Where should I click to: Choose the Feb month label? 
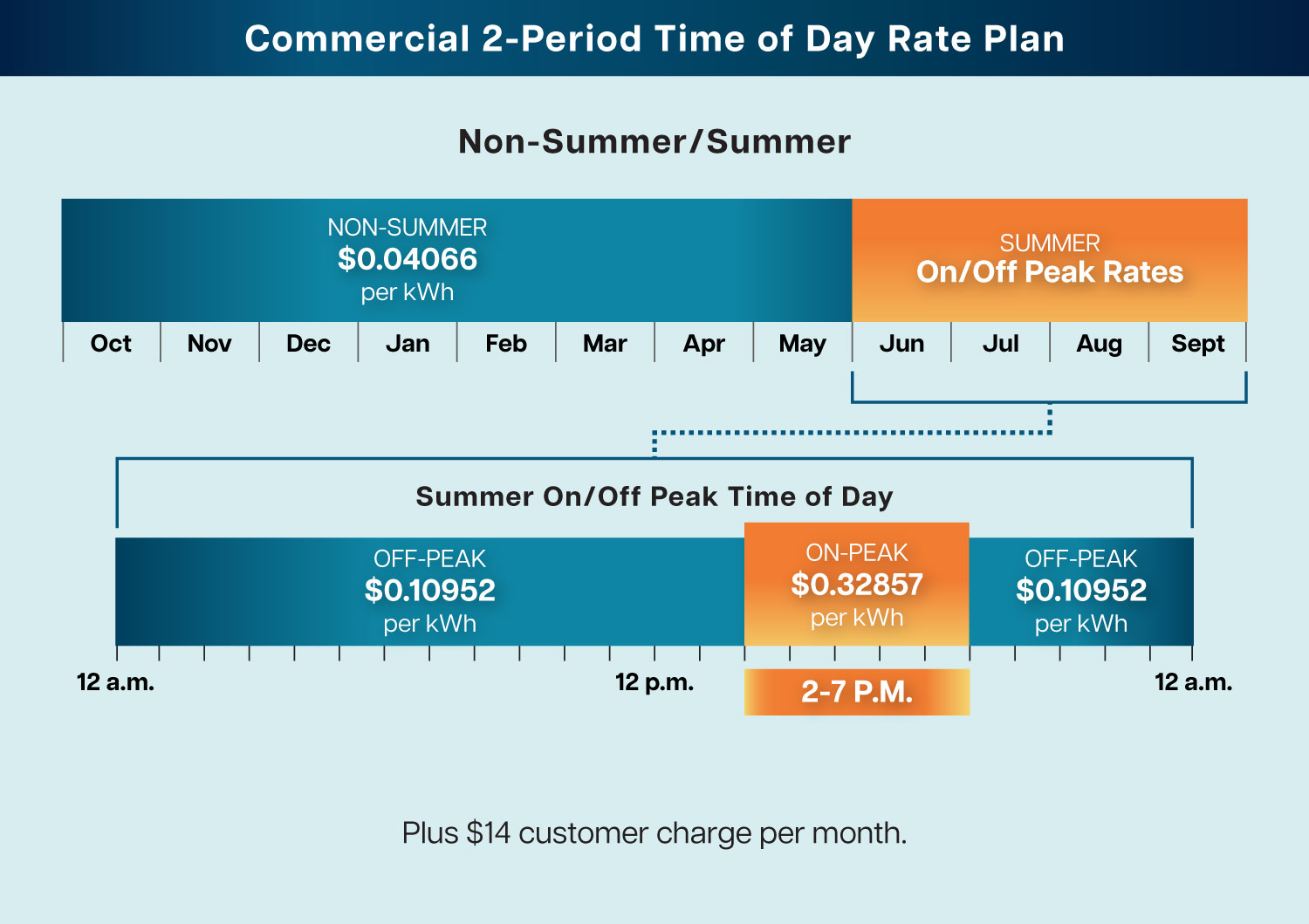click(506, 344)
